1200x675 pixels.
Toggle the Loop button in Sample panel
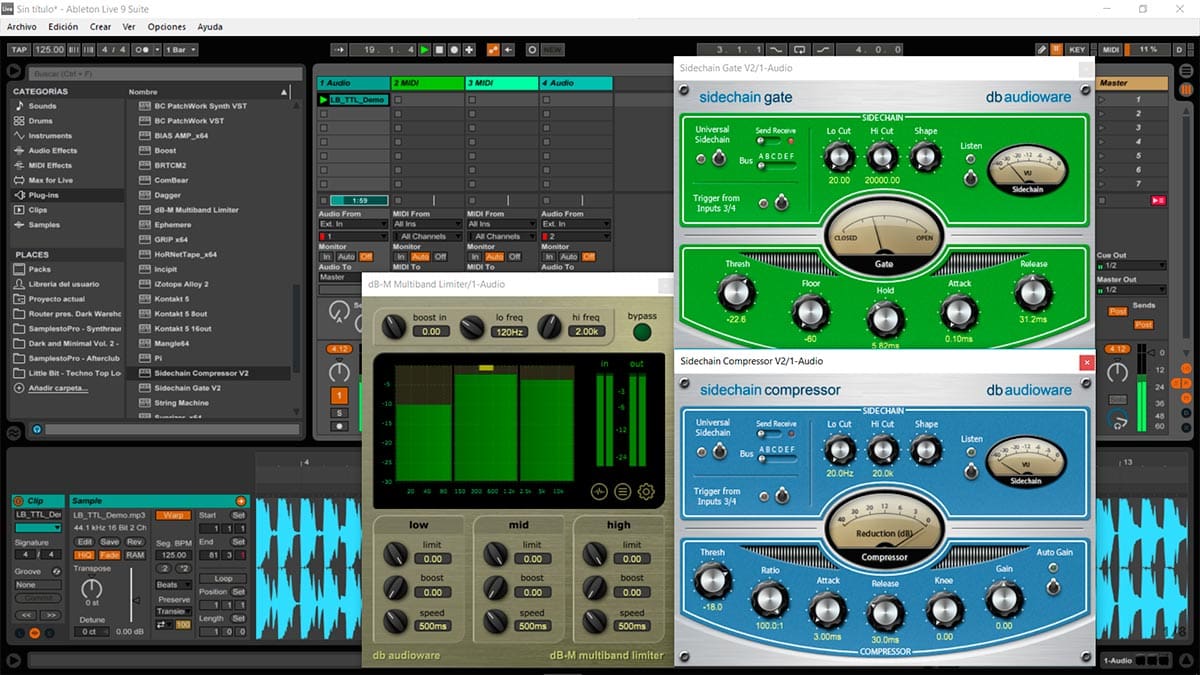tap(223, 579)
